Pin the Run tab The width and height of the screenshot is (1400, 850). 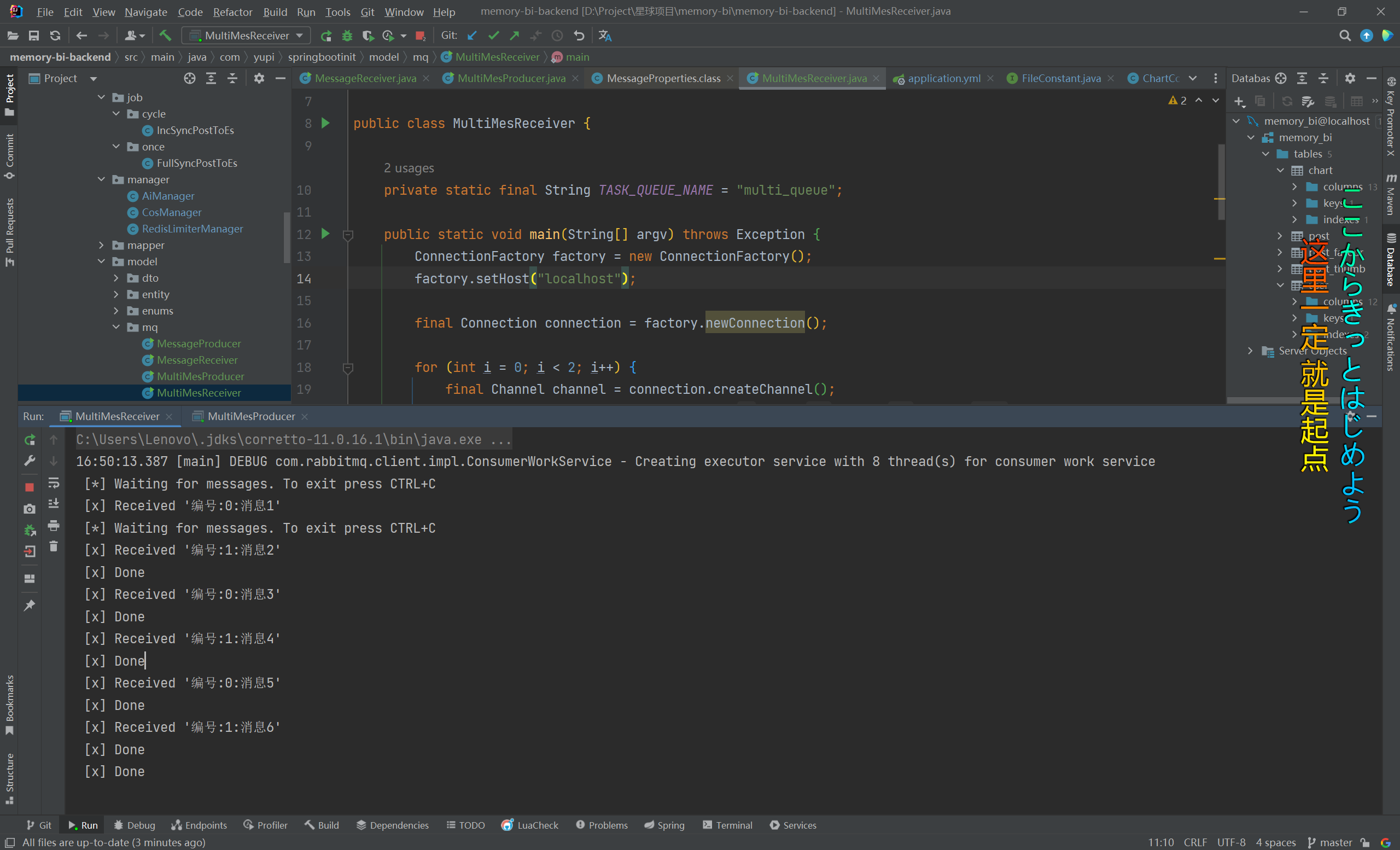(x=30, y=606)
